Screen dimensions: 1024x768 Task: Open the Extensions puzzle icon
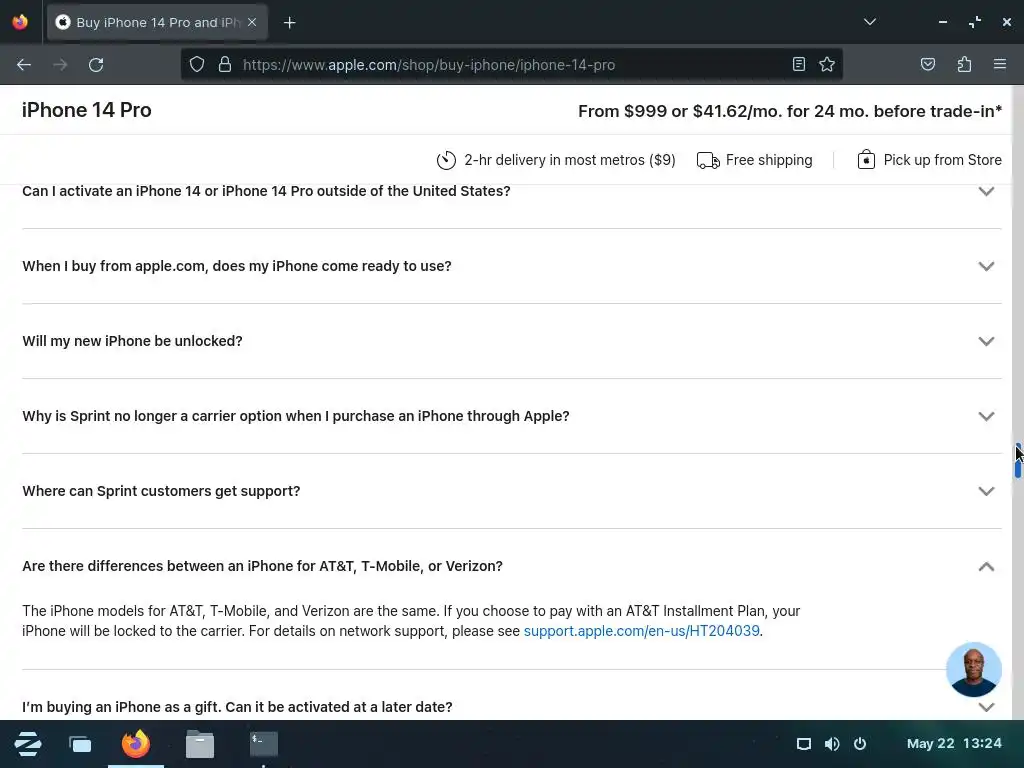pos(964,64)
